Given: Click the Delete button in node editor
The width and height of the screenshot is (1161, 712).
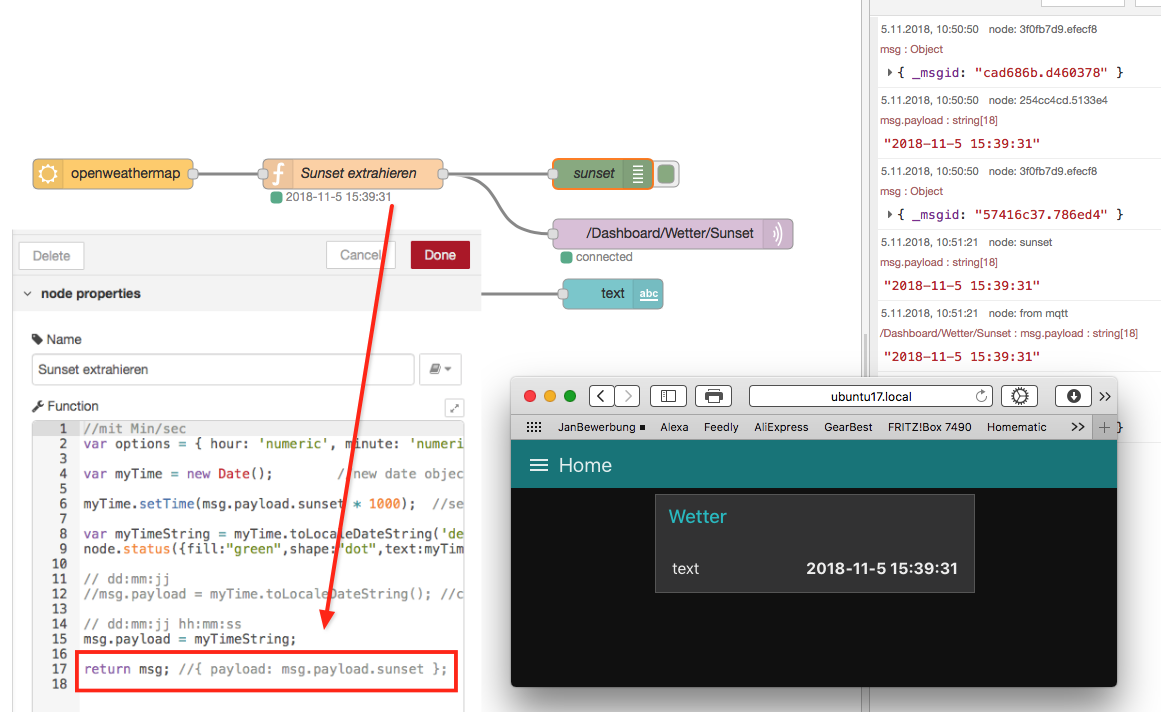Looking at the screenshot, I should (x=51, y=256).
